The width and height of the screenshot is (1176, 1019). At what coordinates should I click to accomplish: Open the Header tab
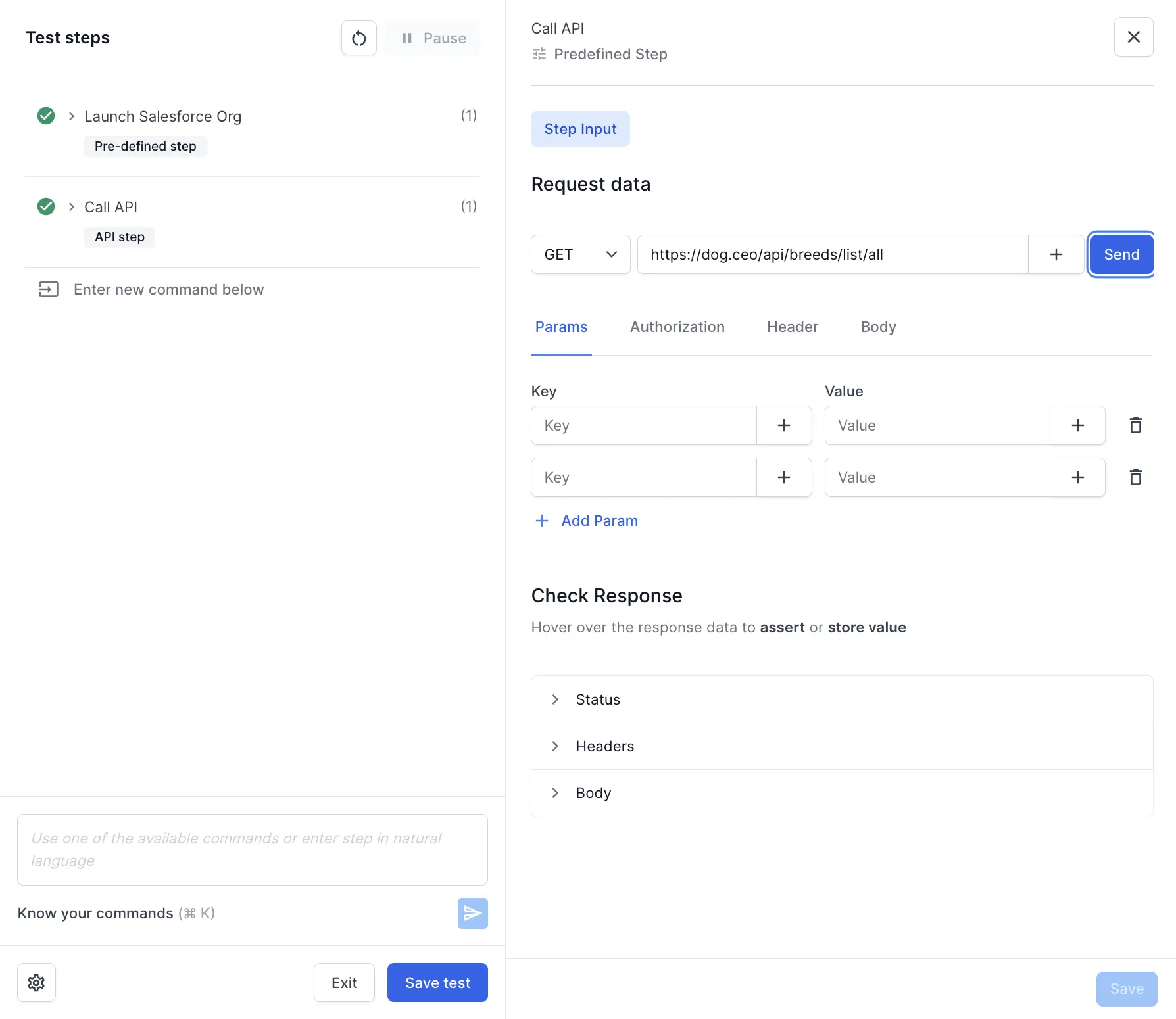tap(792, 327)
